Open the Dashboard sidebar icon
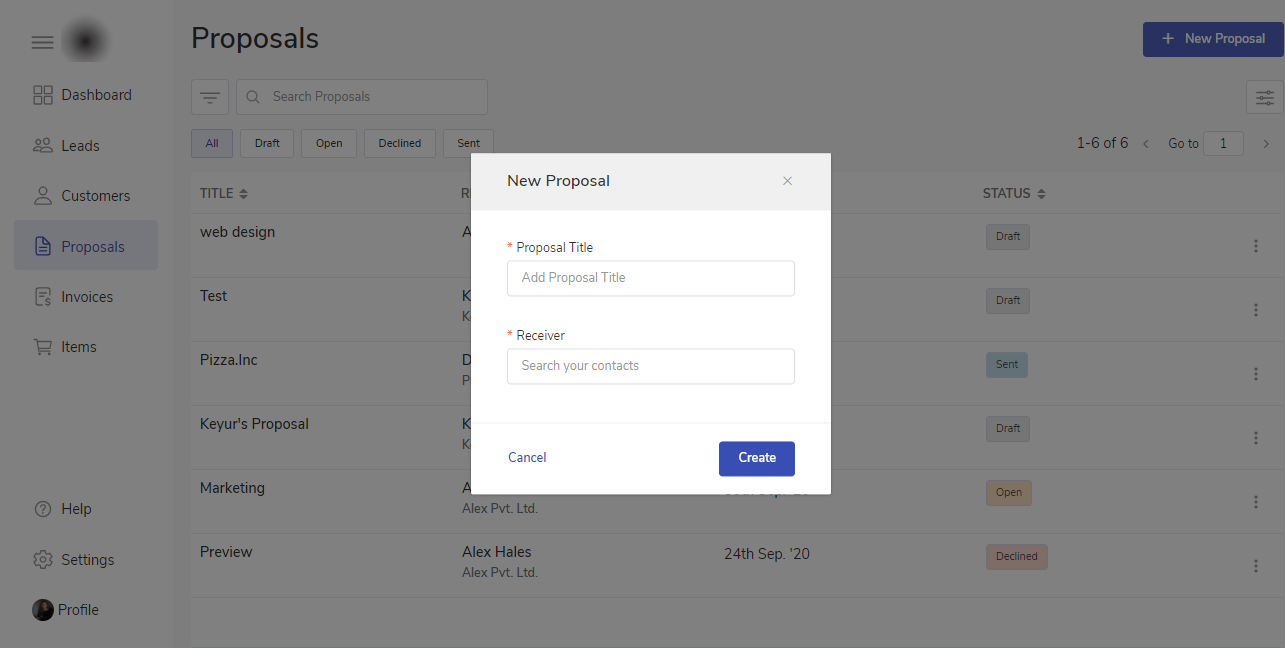This screenshot has height=648, width=1285. (43, 95)
